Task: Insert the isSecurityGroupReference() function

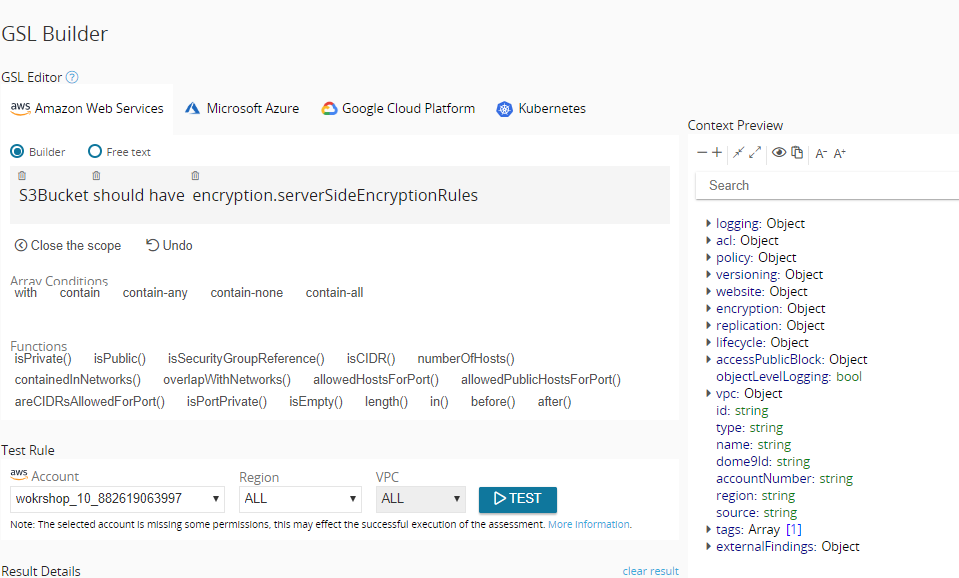Action: (x=246, y=359)
